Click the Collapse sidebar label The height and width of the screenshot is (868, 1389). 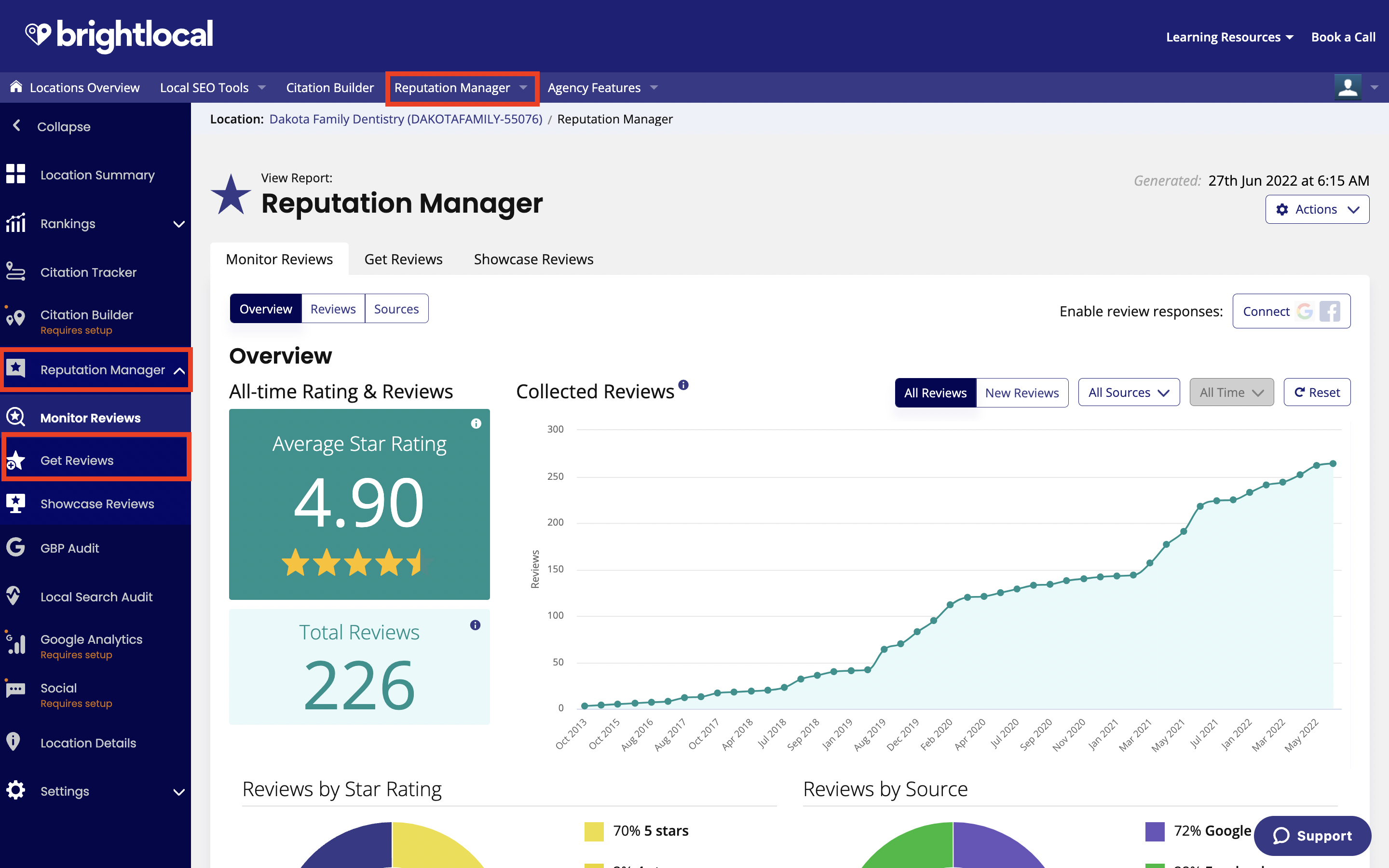tap(64, 126)
